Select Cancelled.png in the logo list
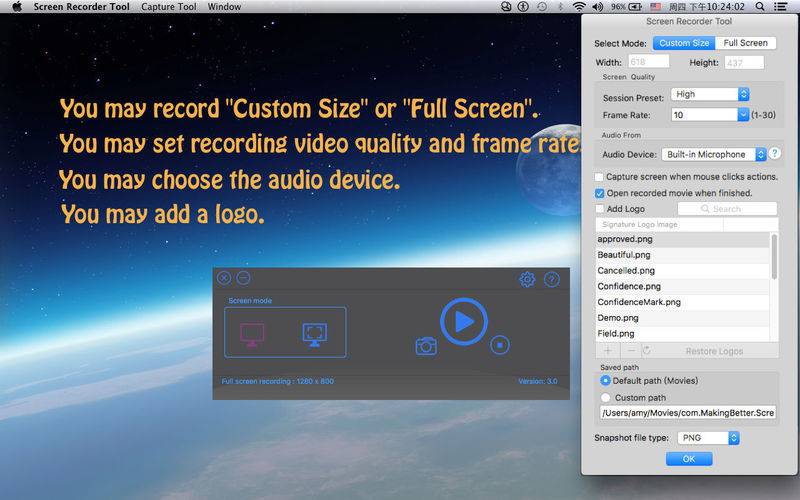This screenshot has width=800, height=500. coord(683,270)
